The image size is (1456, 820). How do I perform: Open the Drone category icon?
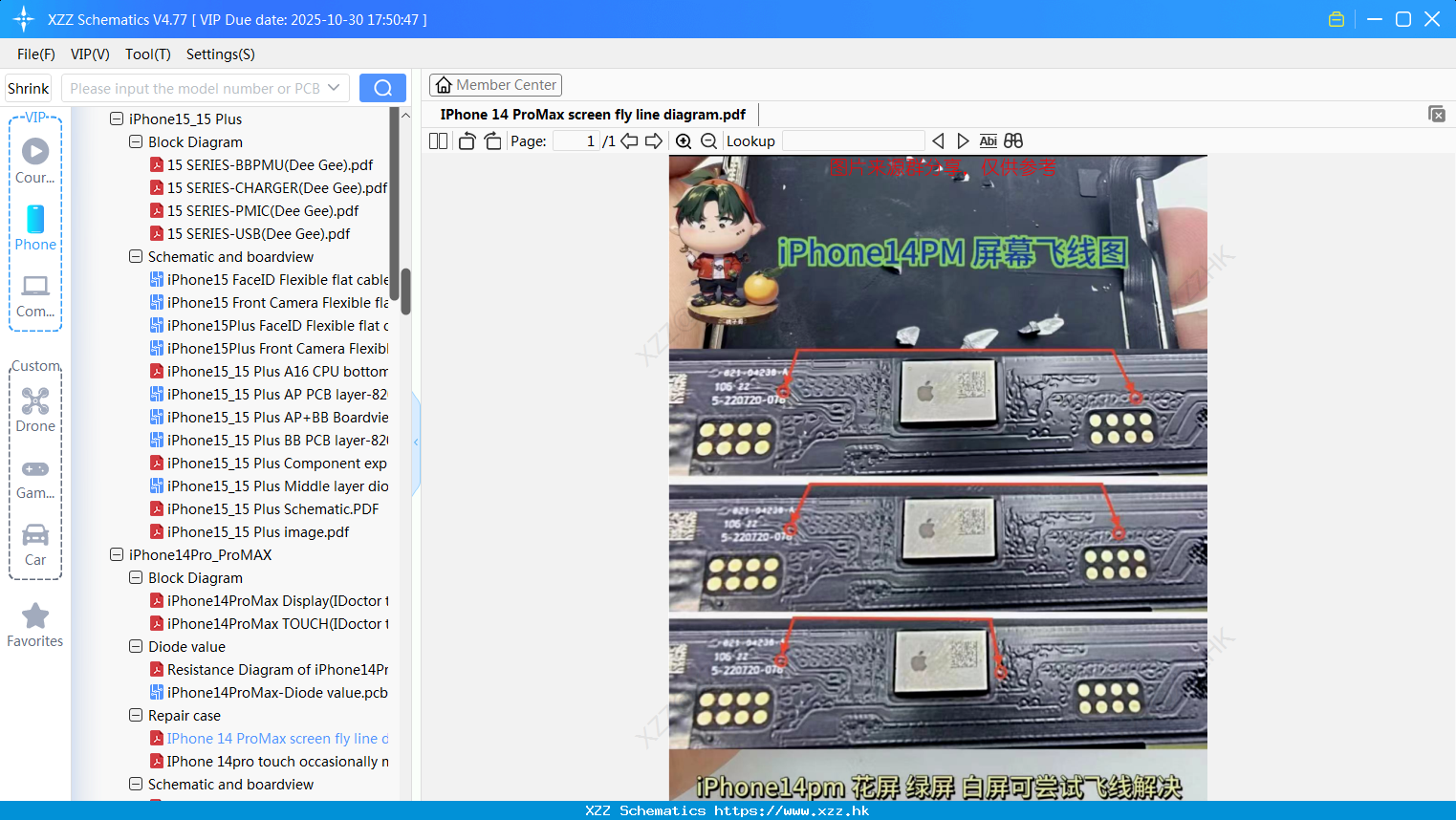click(35, 409)
